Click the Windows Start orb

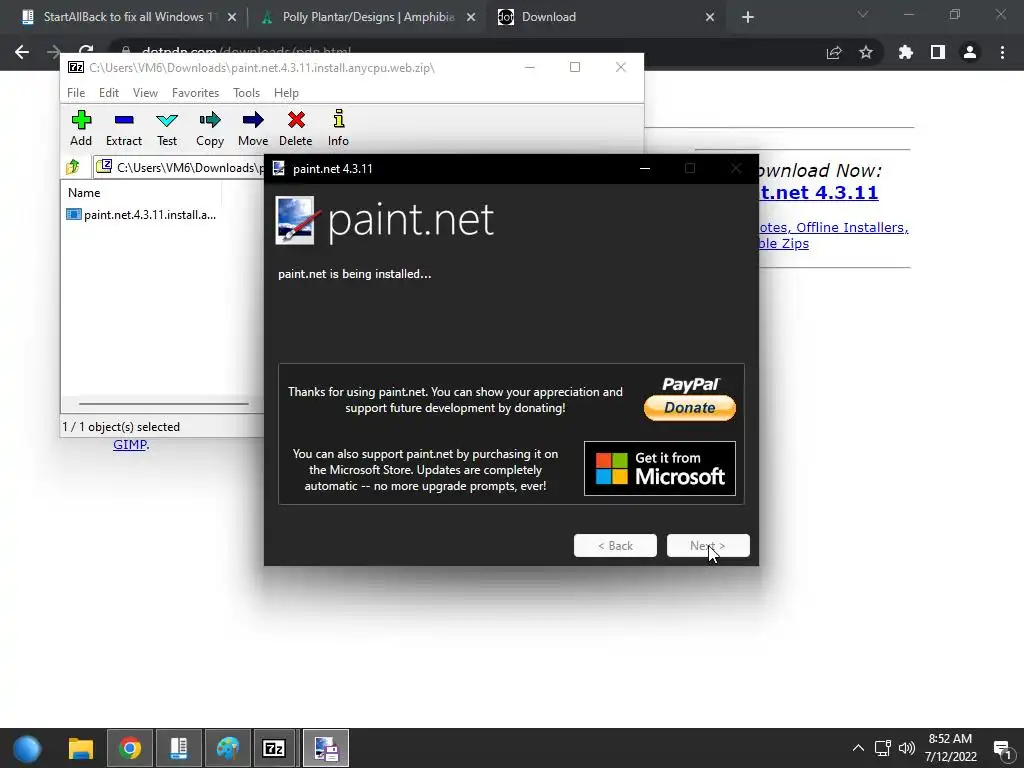click(x=27, y=748)
